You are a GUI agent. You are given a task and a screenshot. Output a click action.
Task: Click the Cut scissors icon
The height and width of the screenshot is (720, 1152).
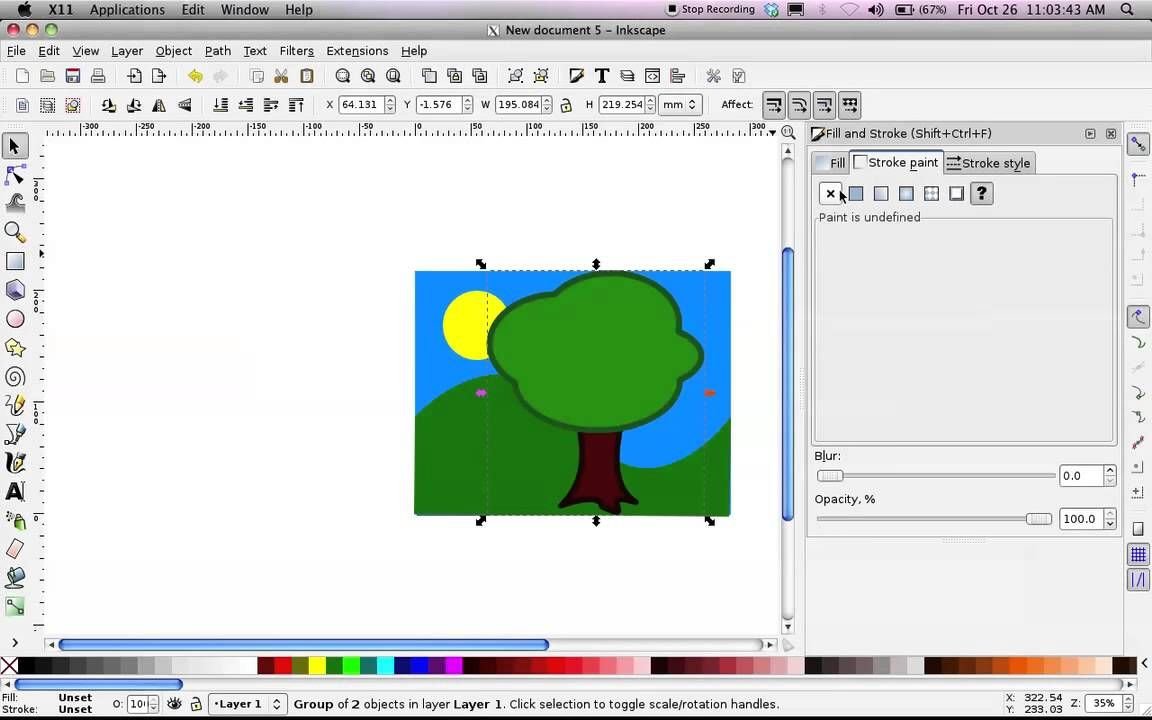(x=282, y=76)
